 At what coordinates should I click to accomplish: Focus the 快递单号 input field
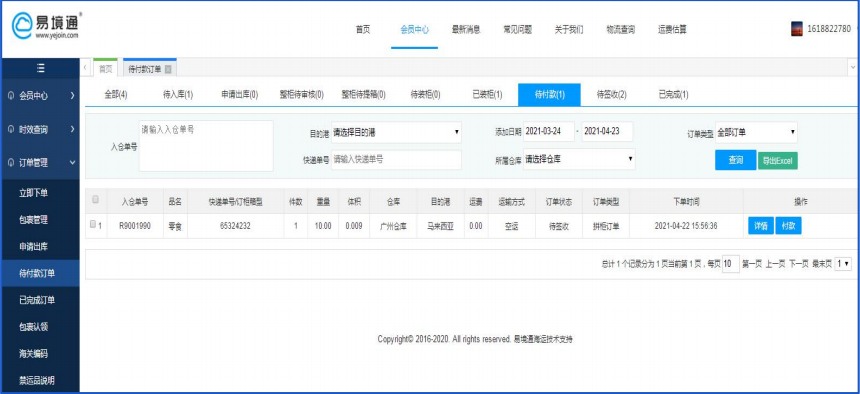coord(396,160)
